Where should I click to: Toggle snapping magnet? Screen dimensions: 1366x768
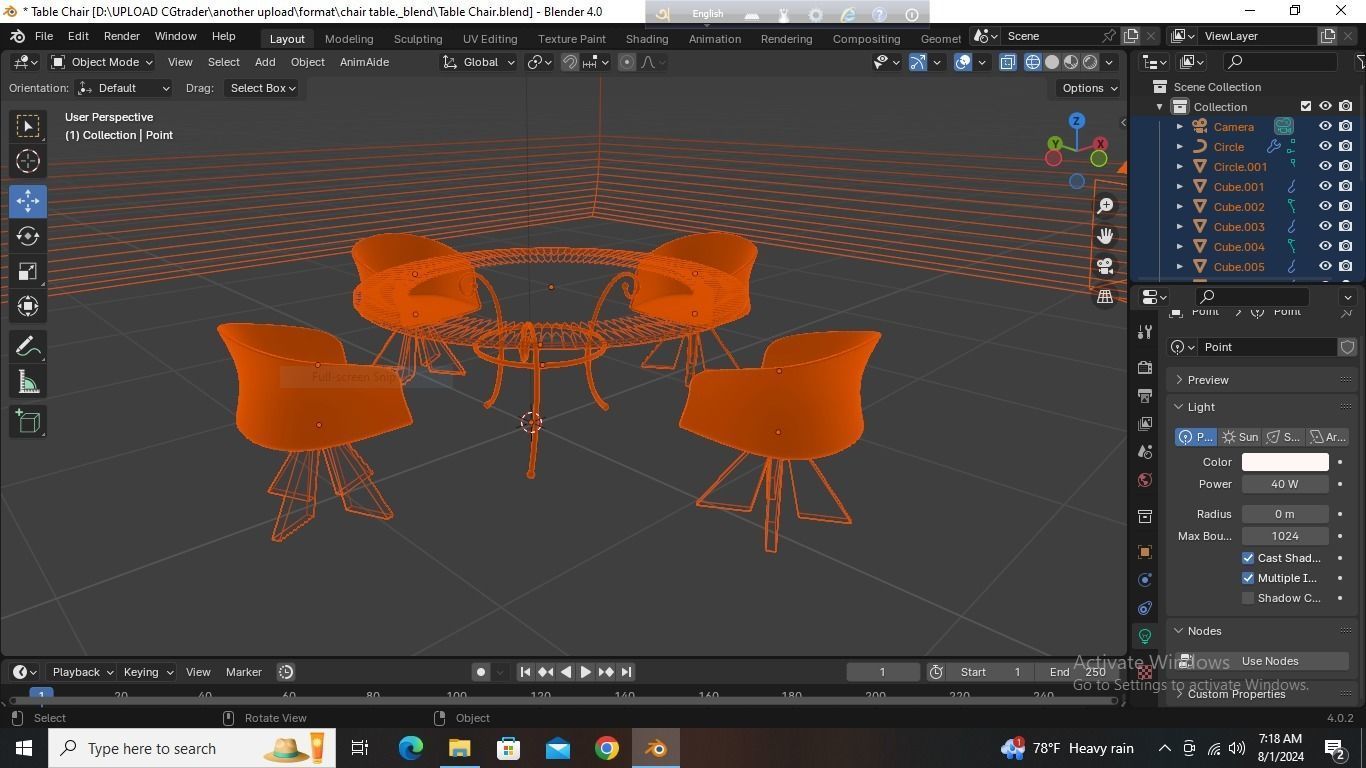coord(570,62)
